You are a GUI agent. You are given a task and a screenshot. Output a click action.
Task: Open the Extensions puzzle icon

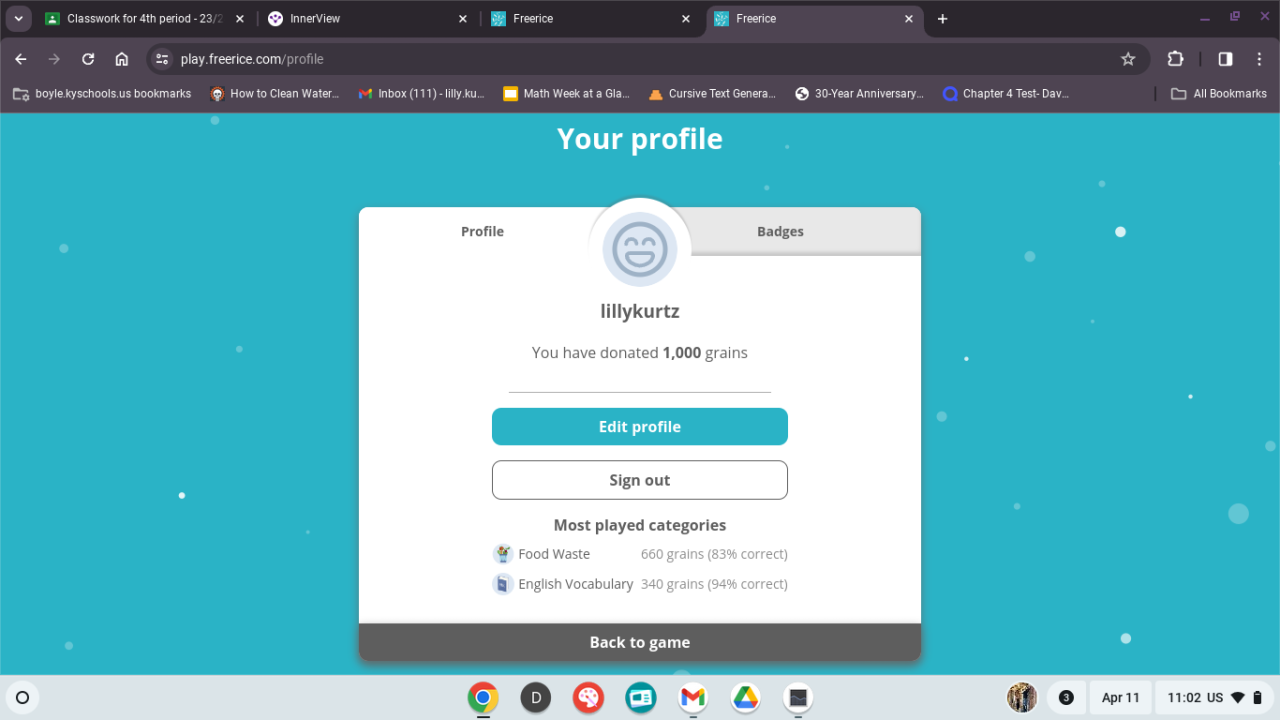pyautogui.click(x=1176, y=59)
